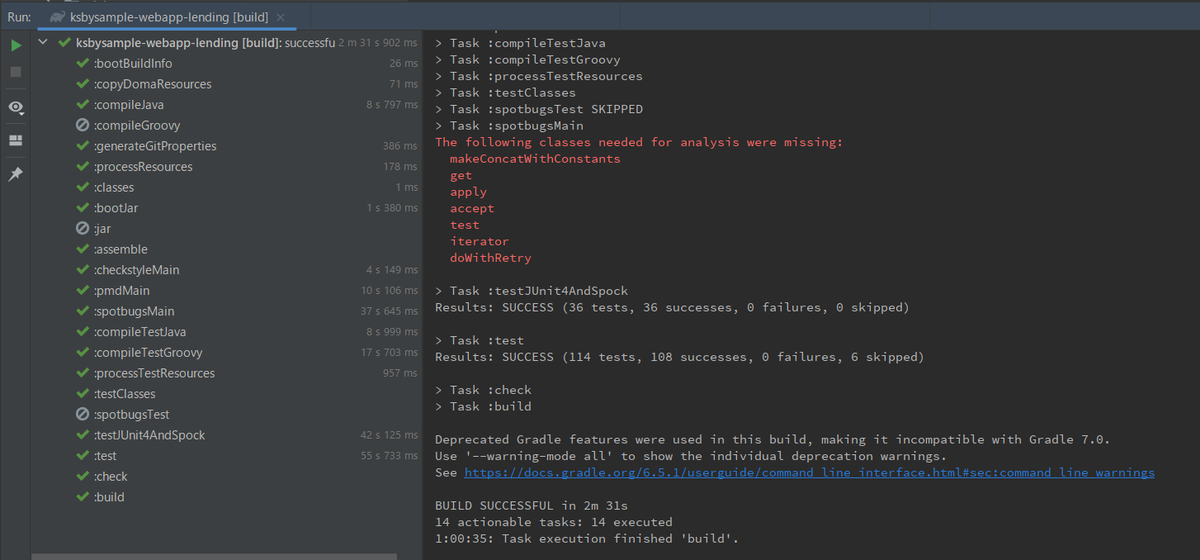Image resolution: width=1200 pixels, height=560 pixels.
Task: Click the '114 tests, 108 successes' results line
Action: 679,356
